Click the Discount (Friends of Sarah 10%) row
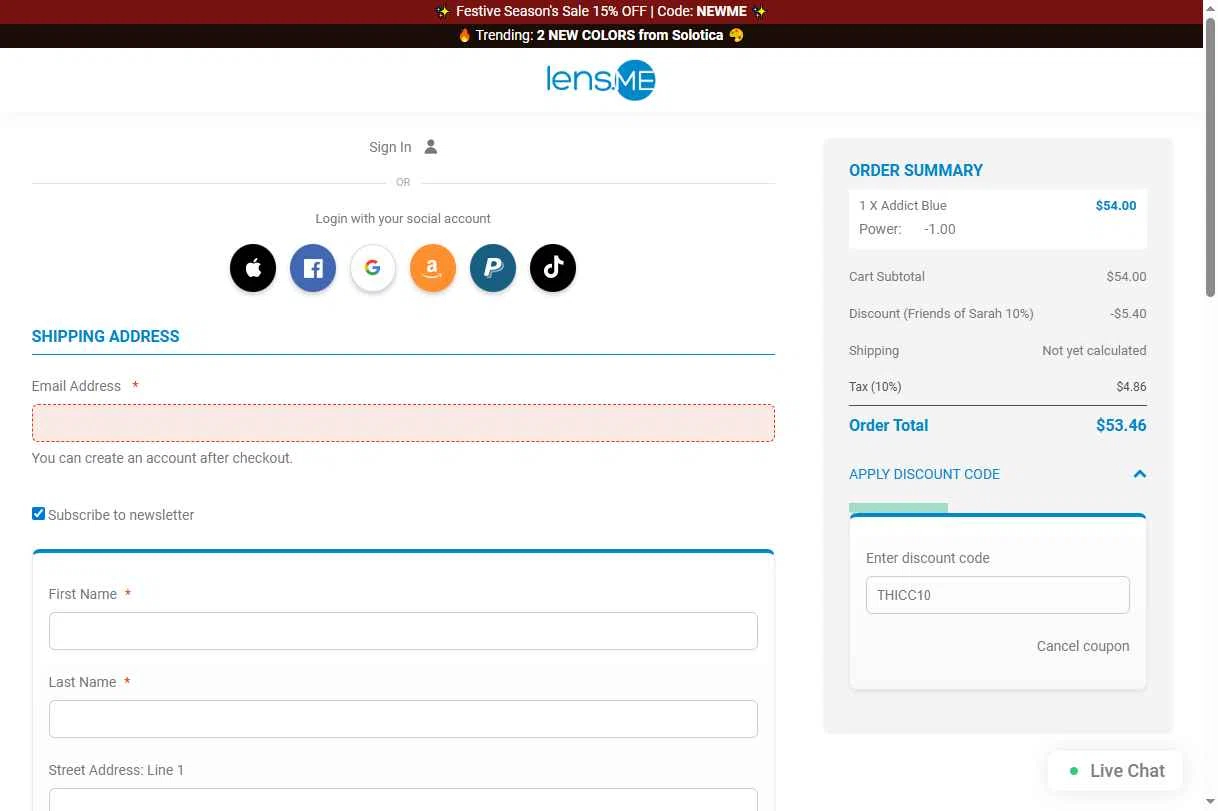This screenshot has height=811, width=1218. click(x=998, y=313)
